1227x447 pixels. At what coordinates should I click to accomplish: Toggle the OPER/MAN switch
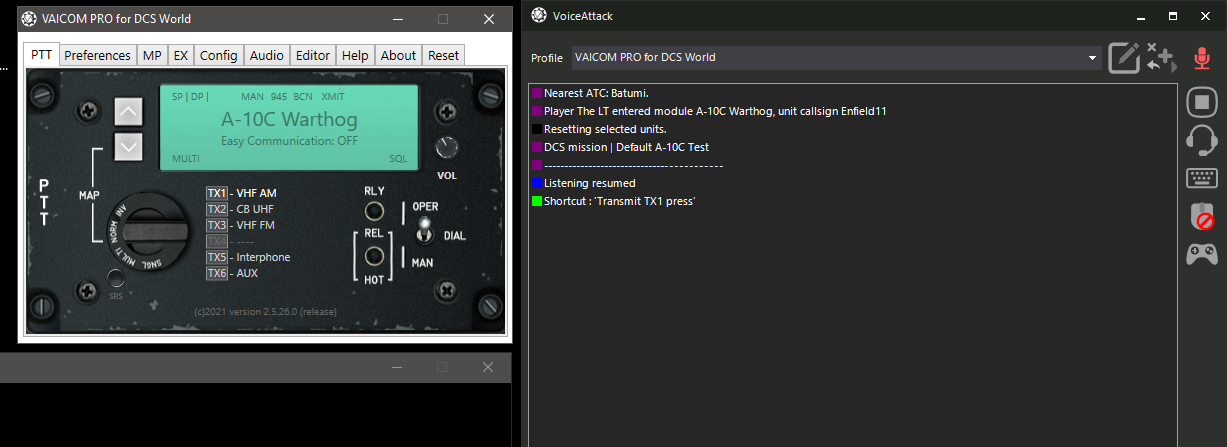click(x=425, y=233)
